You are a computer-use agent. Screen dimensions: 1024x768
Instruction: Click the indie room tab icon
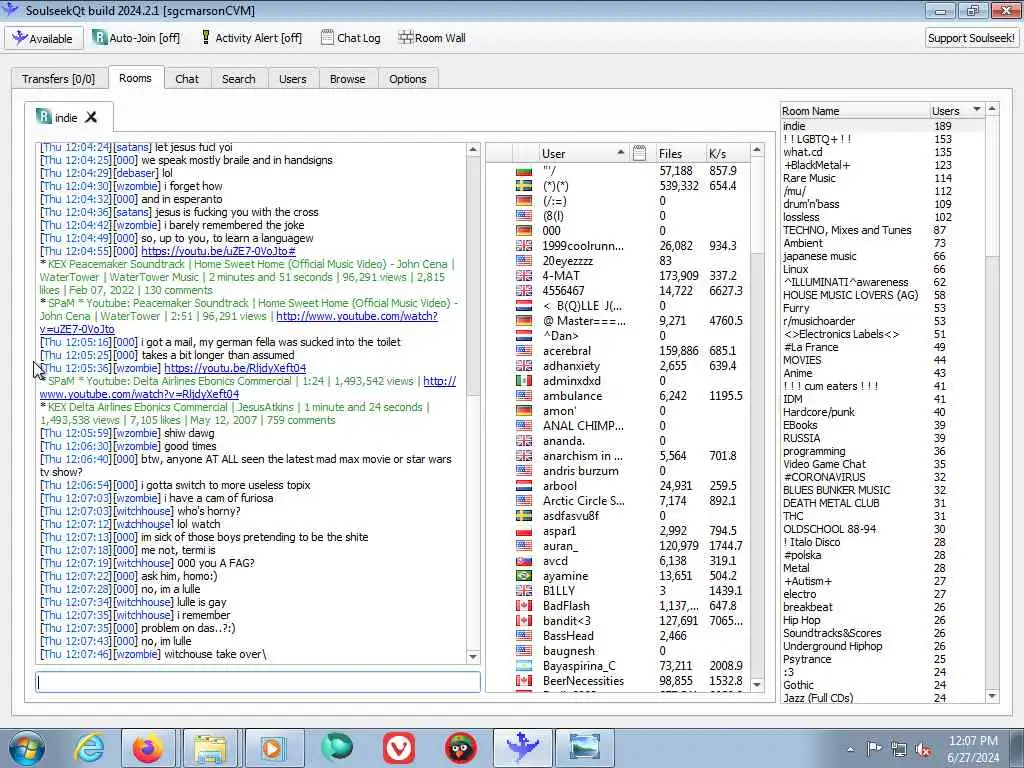coord(44,117)
